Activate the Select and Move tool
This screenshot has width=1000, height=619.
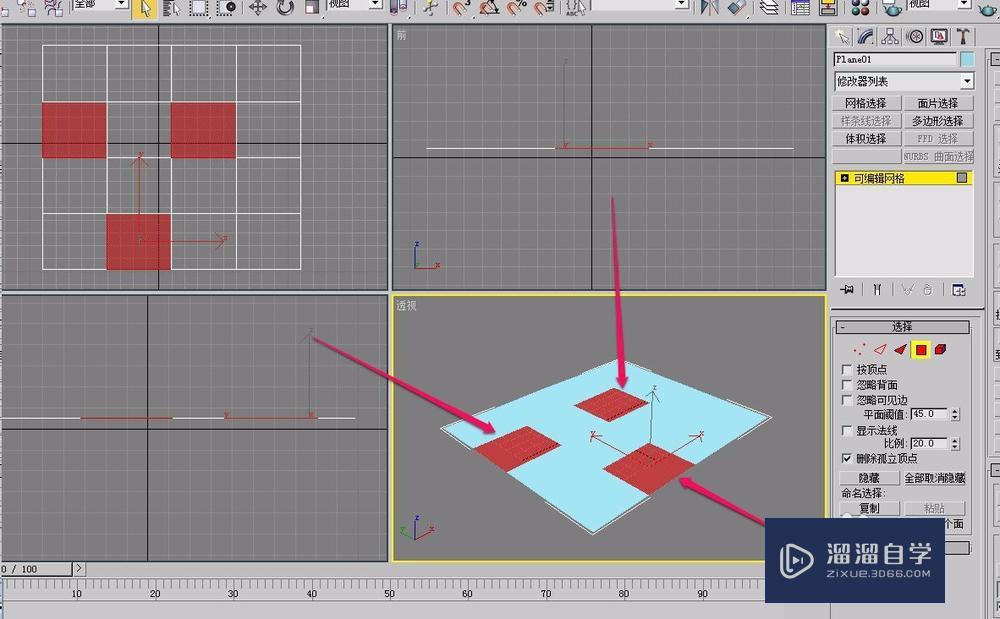[258, 8]
